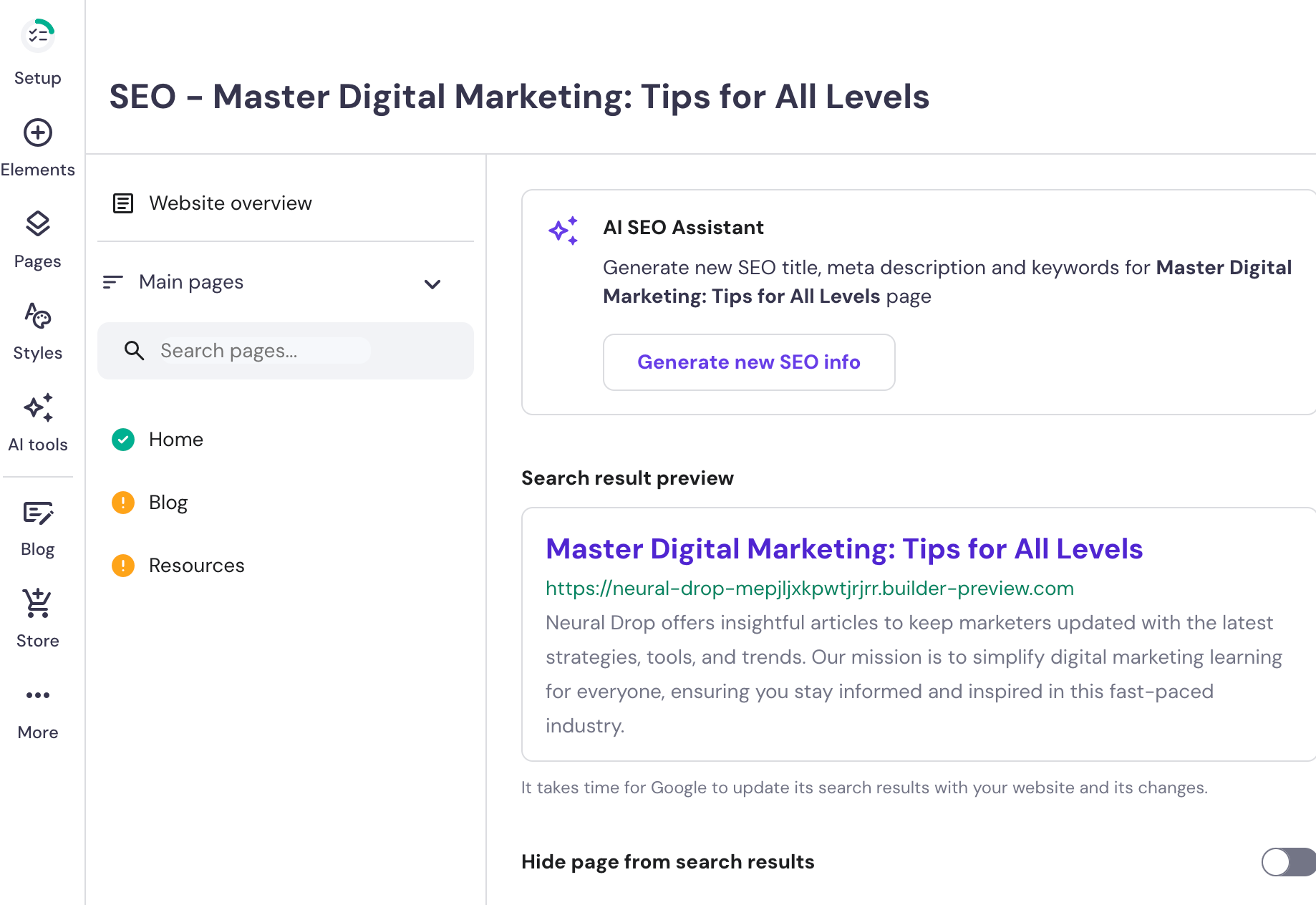
Task: Click the Search pages field
Action: coord(263,350)
